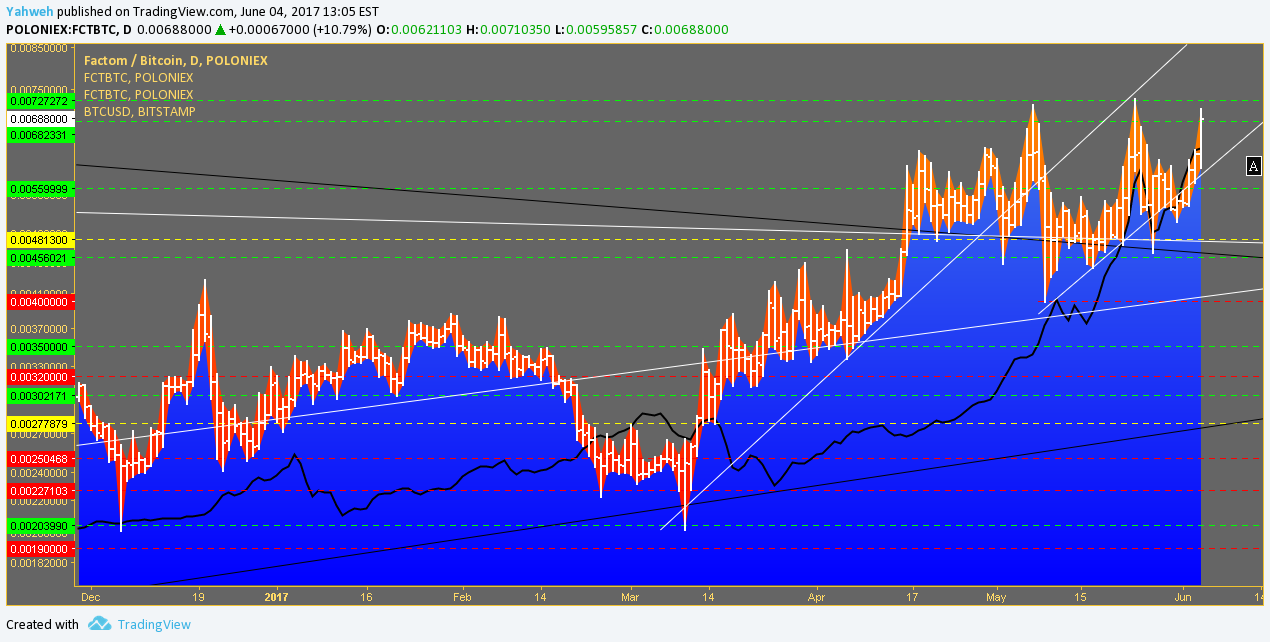Select the 'Factom / Bitcoin, D, POLONIEX' legend

pyautogui.click(x=176, y=61)
